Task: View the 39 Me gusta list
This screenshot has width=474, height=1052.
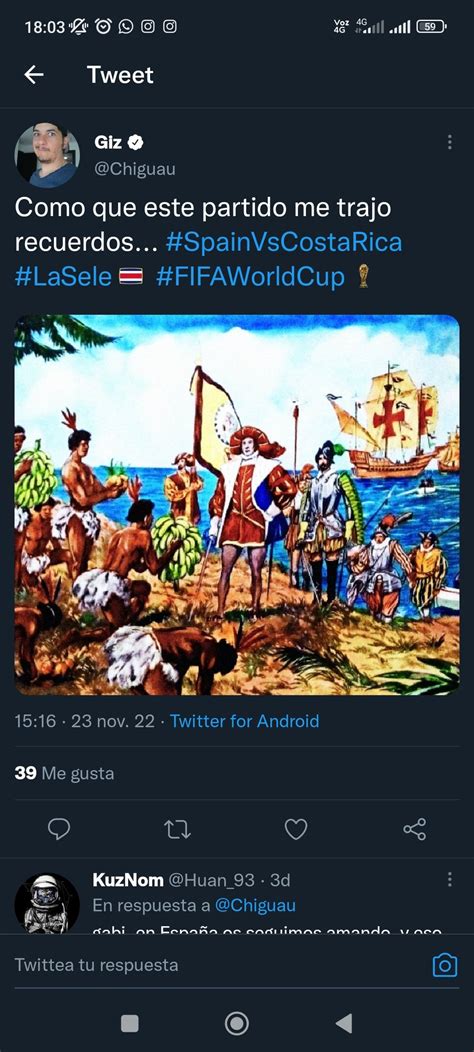Action: tap(64, 774)
